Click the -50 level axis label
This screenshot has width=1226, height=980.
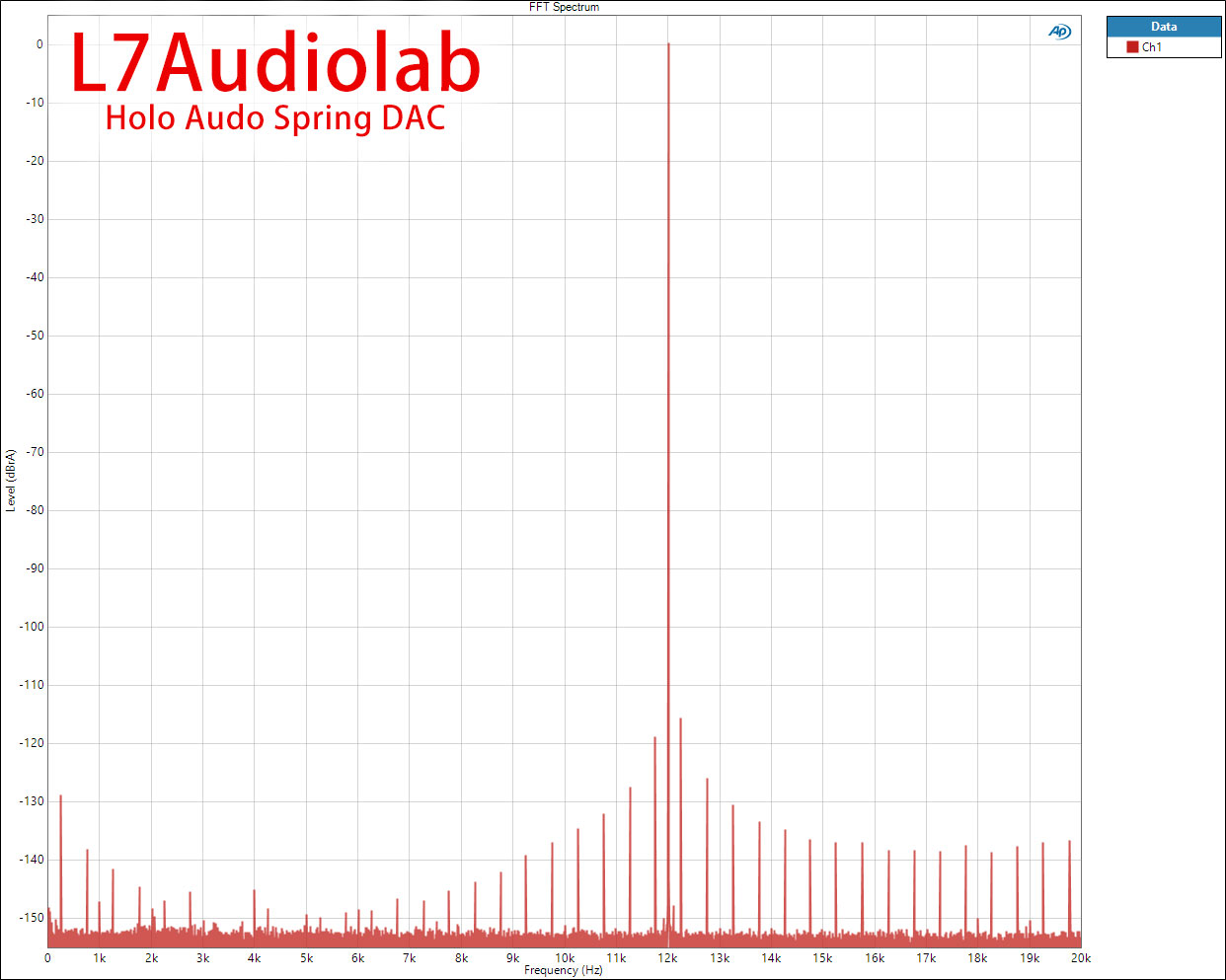(35, 336)
